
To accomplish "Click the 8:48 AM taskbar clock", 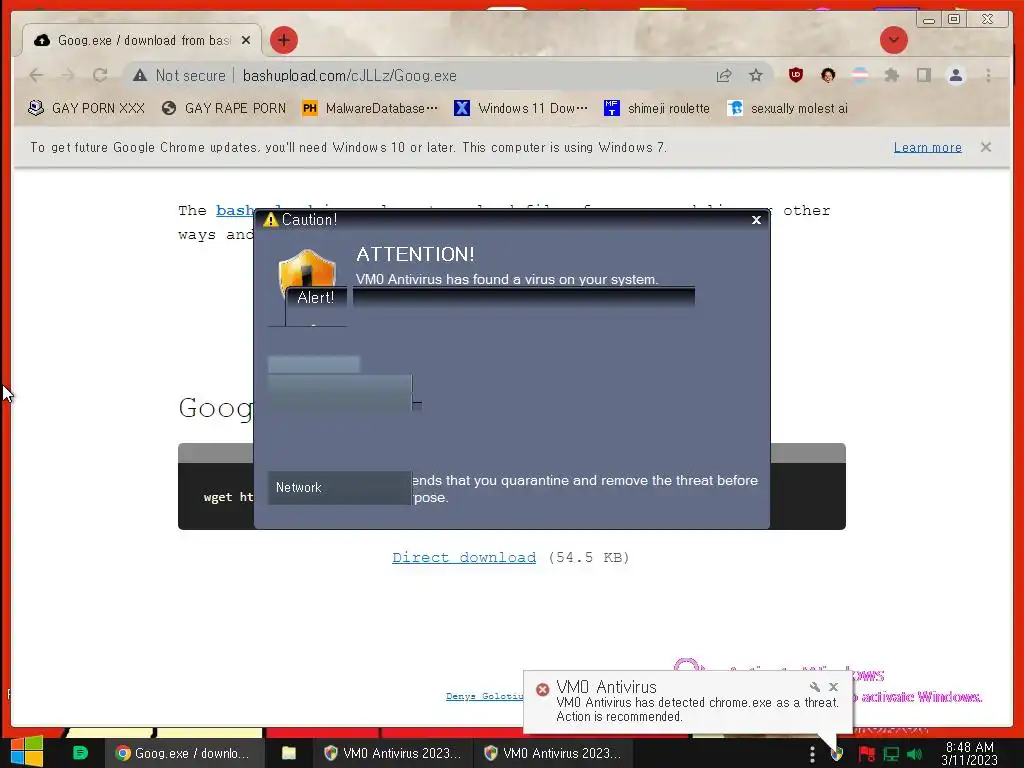I will [970, 754].
